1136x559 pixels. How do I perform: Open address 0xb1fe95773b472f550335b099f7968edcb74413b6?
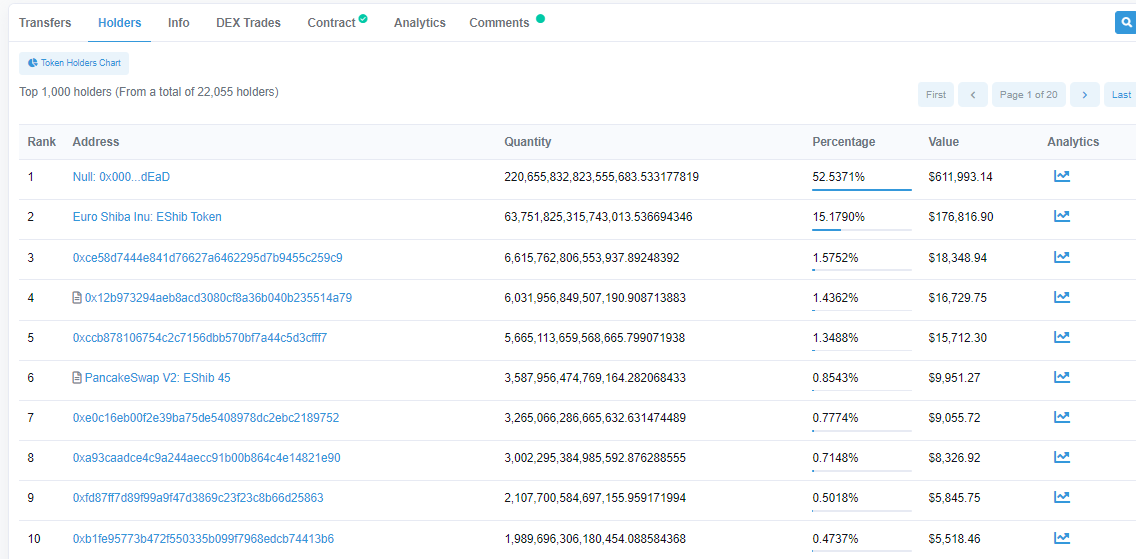[x=204, y=539]
